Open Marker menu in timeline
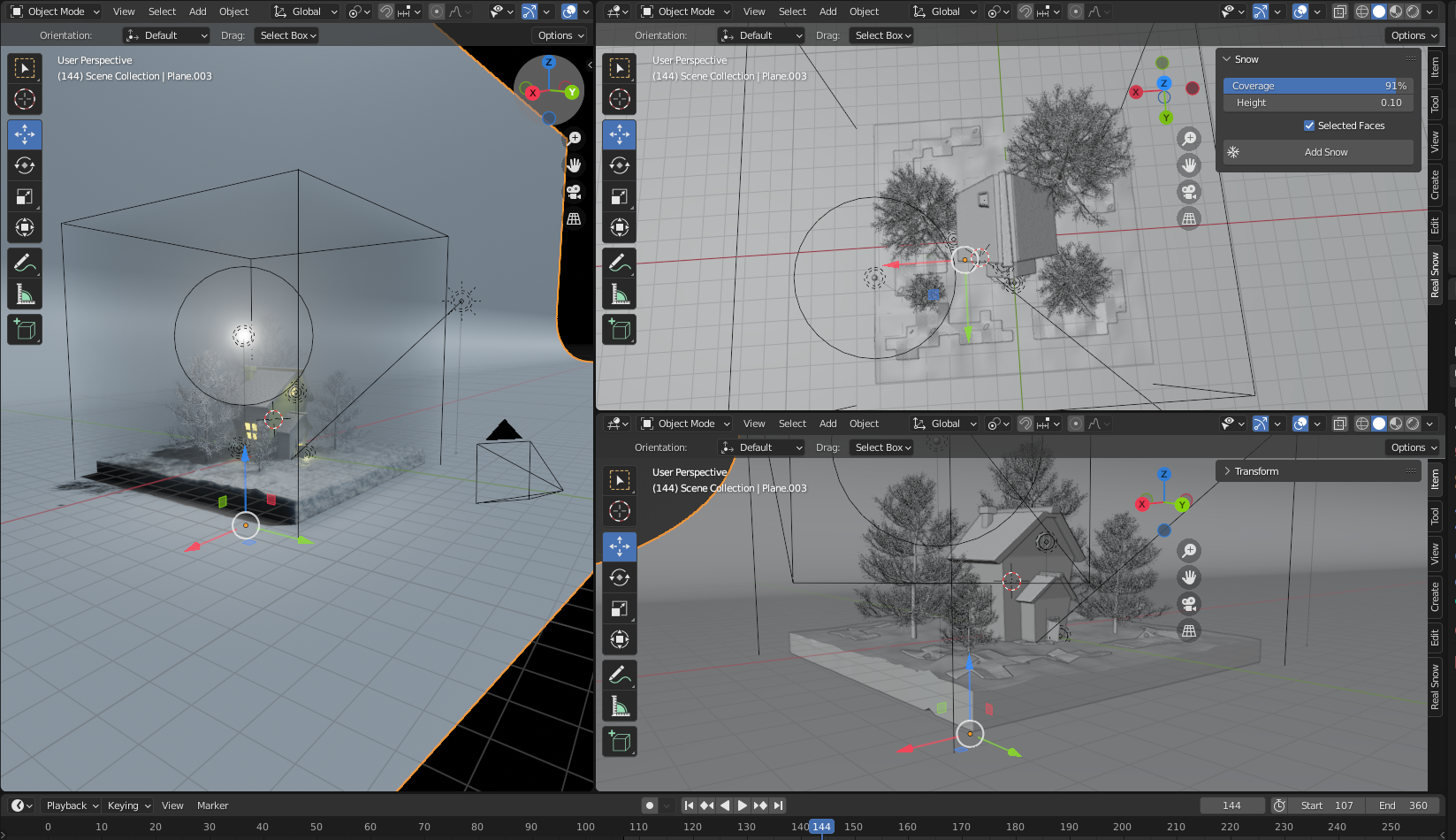 212,806
